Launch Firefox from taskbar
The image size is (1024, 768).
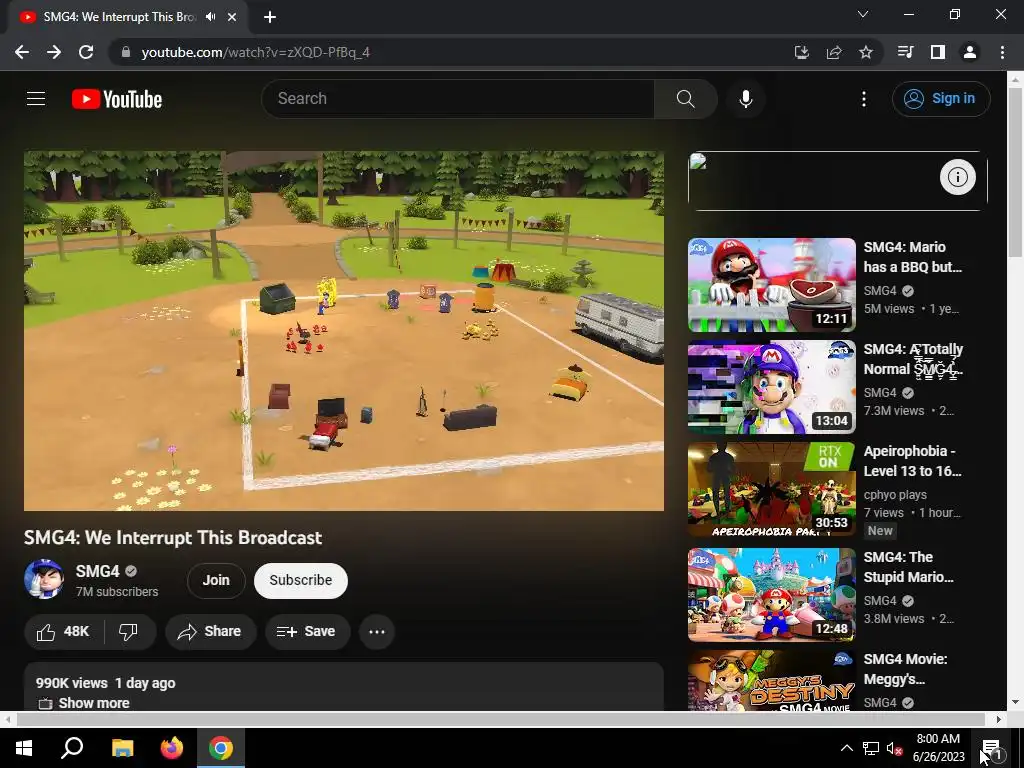pos(172,748)
